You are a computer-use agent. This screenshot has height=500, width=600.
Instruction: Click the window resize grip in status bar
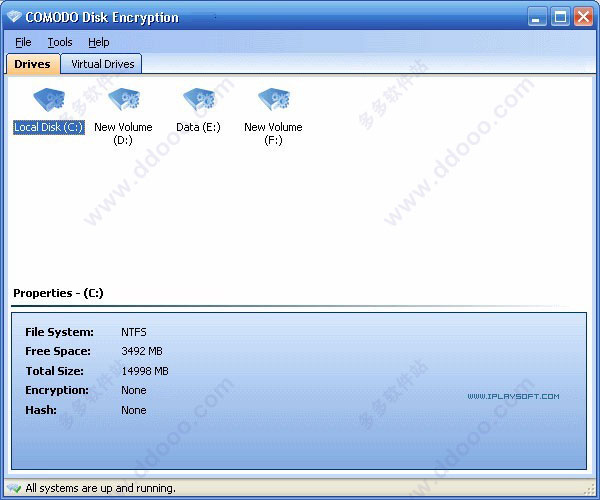click(590, 489)
